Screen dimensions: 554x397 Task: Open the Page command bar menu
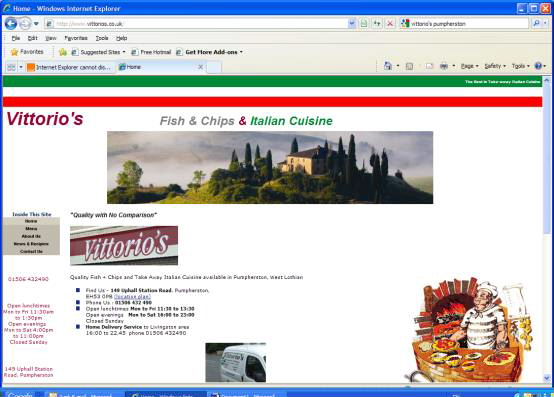point(469,66)
